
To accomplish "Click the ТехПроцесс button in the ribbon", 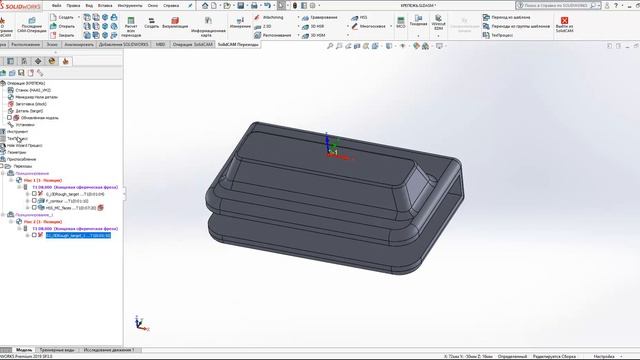I will pyautogui.click(x=498, y=35).
